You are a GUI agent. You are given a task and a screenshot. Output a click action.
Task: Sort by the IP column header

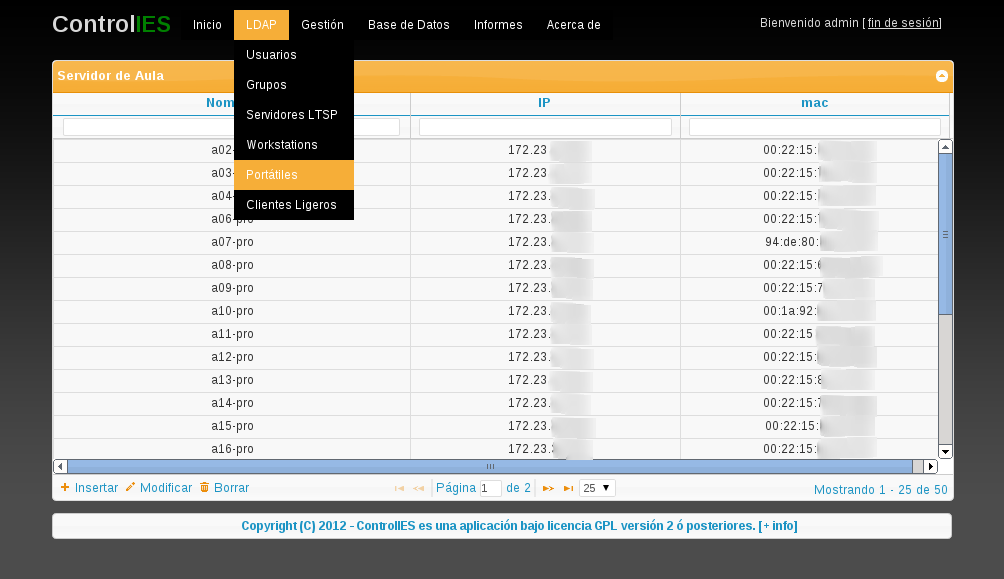(x=544, y=103)
